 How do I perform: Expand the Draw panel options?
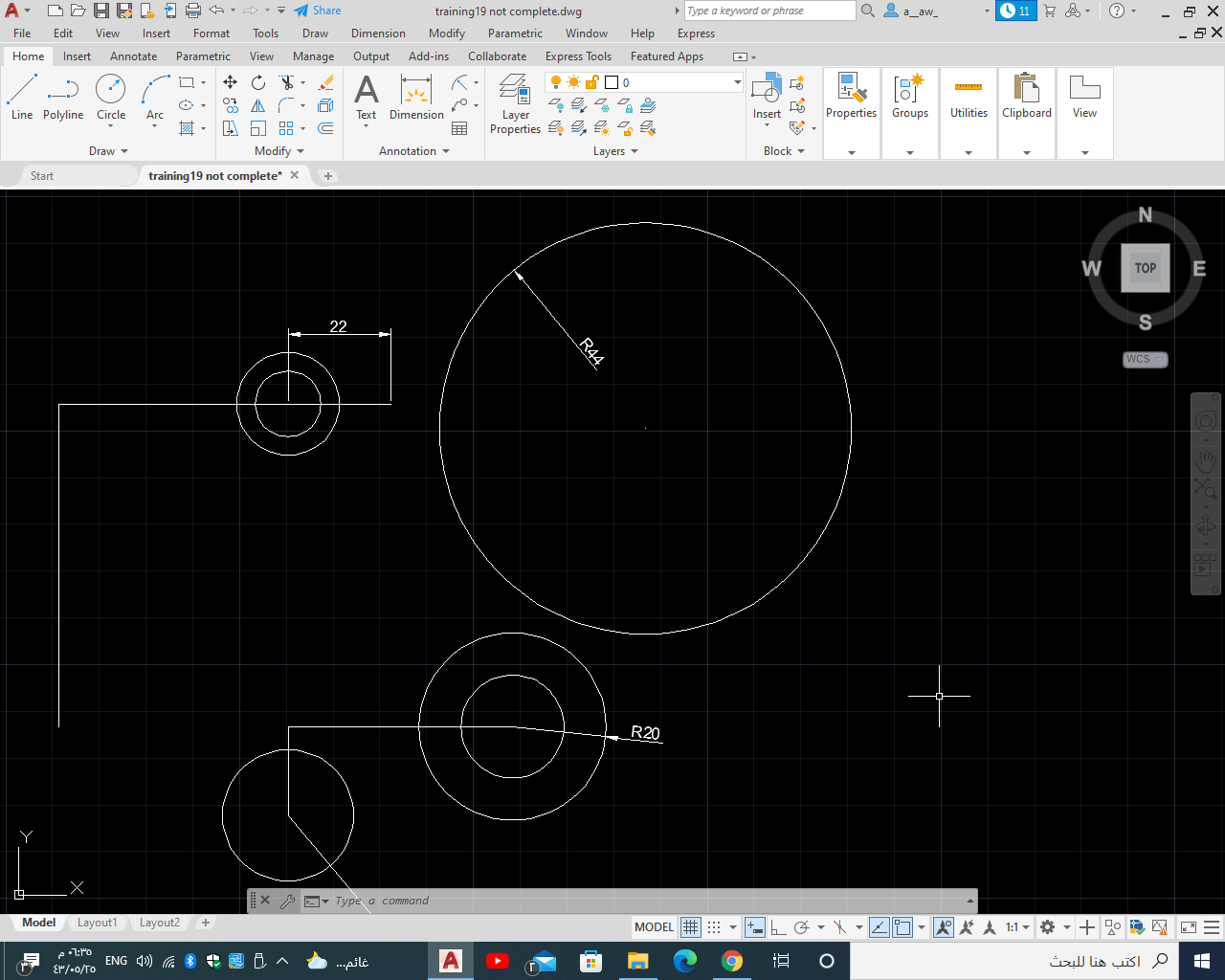(x=107, y=150)
